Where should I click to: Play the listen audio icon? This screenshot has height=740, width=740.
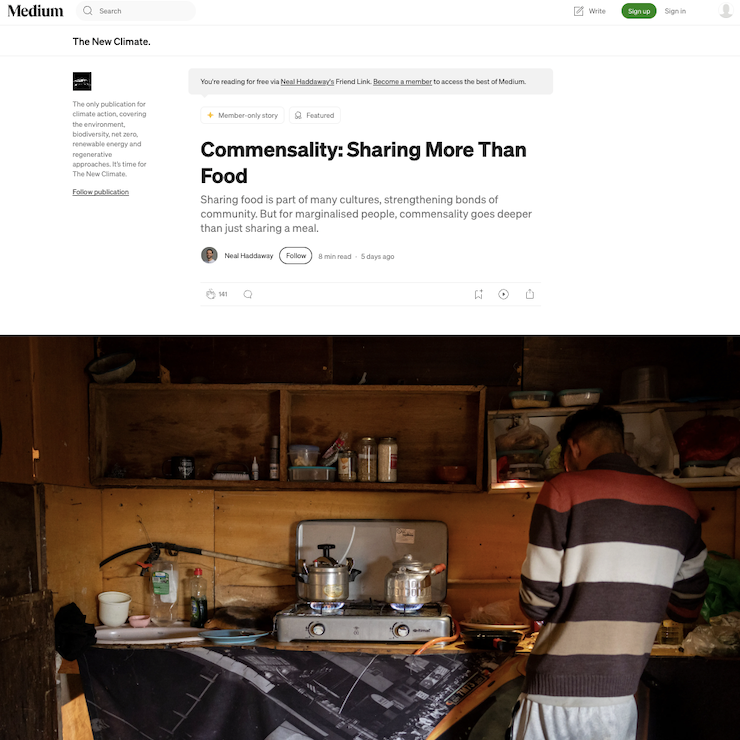[504, 294]
